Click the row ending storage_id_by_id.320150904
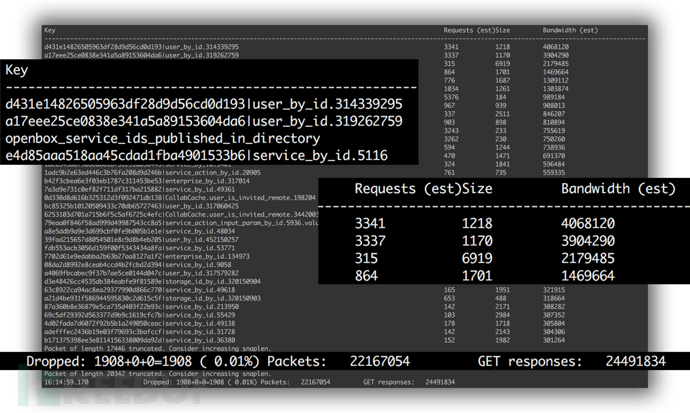Screen dimensions: 690x413 click(152, 281)
